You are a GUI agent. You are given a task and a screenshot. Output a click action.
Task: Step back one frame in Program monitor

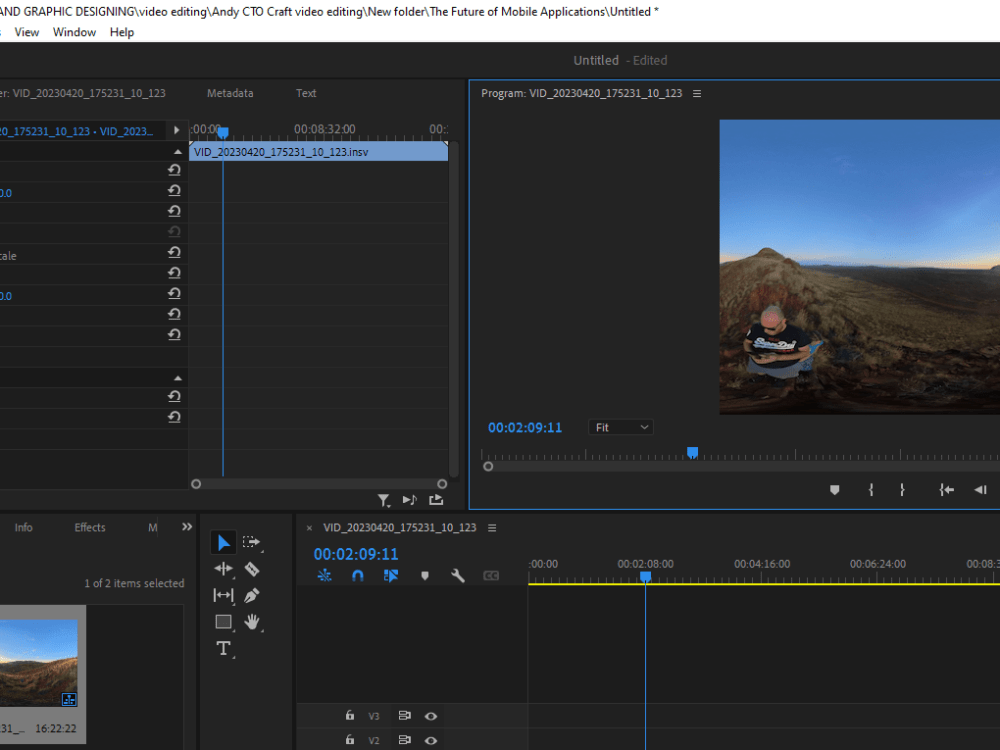(x=981, y=490)
